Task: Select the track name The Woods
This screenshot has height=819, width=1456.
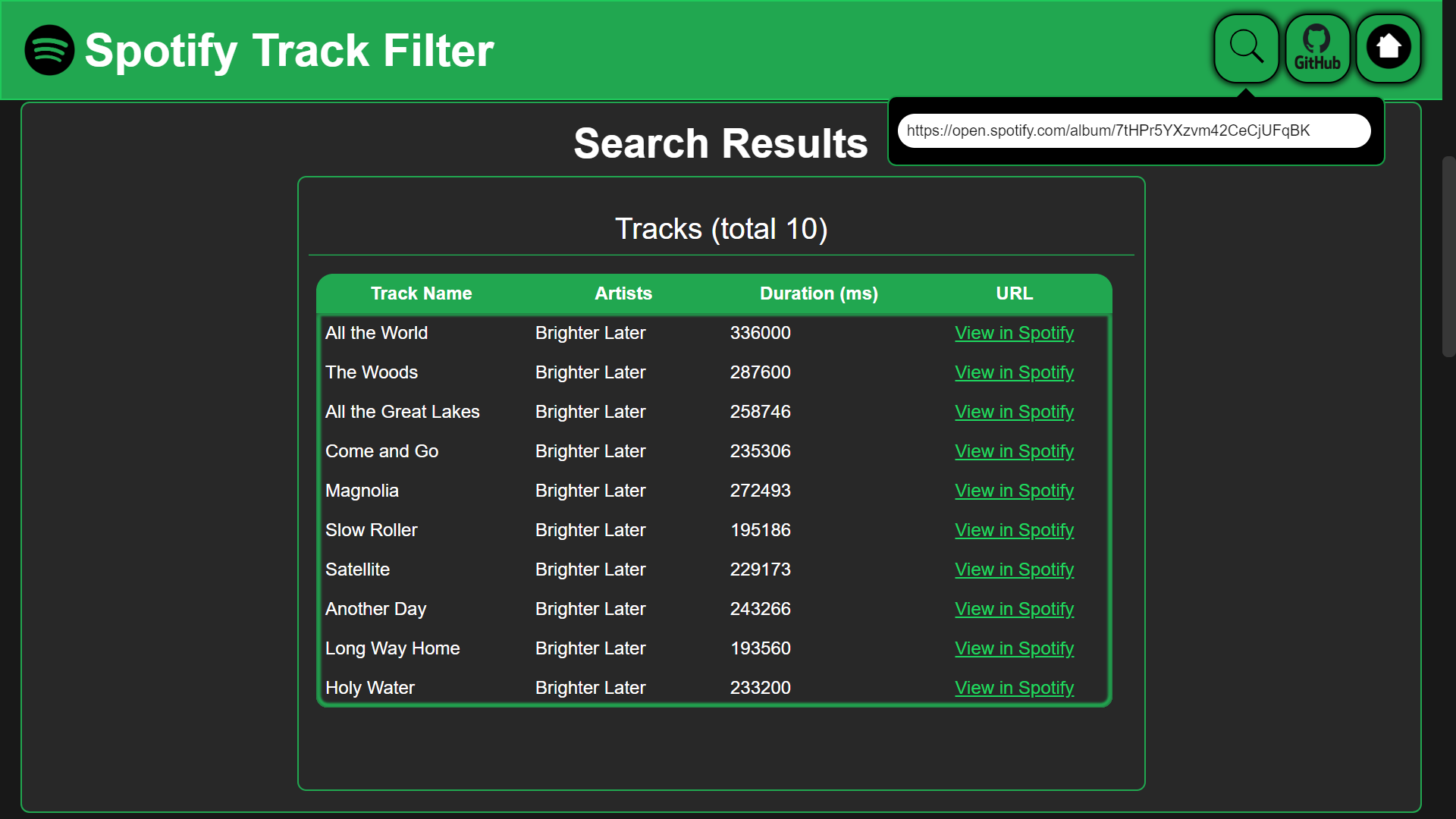Action: (372, 372)
